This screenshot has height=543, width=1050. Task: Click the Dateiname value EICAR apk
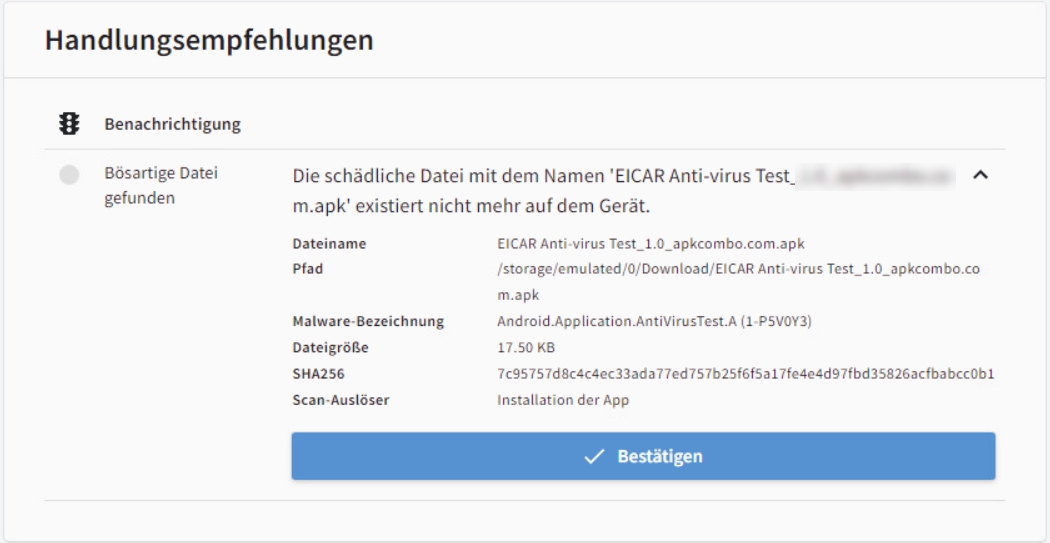(x=652, y=244)
